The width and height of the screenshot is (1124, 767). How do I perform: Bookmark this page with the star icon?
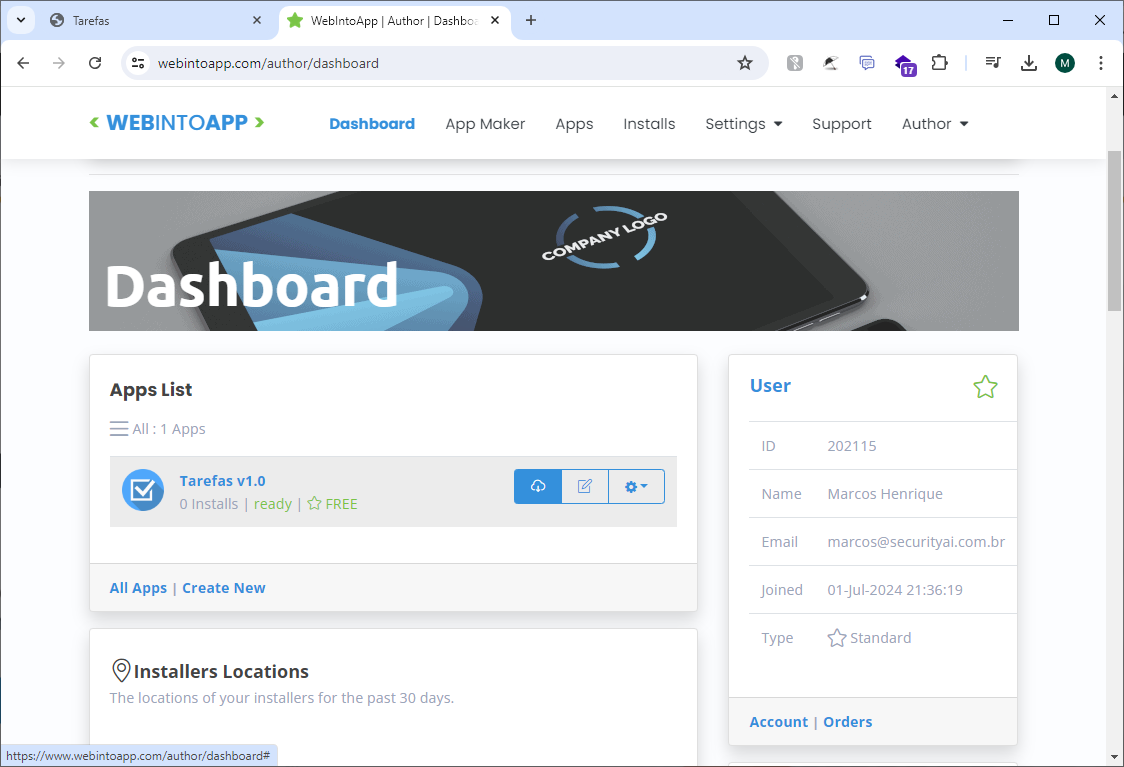click(745, 63)
